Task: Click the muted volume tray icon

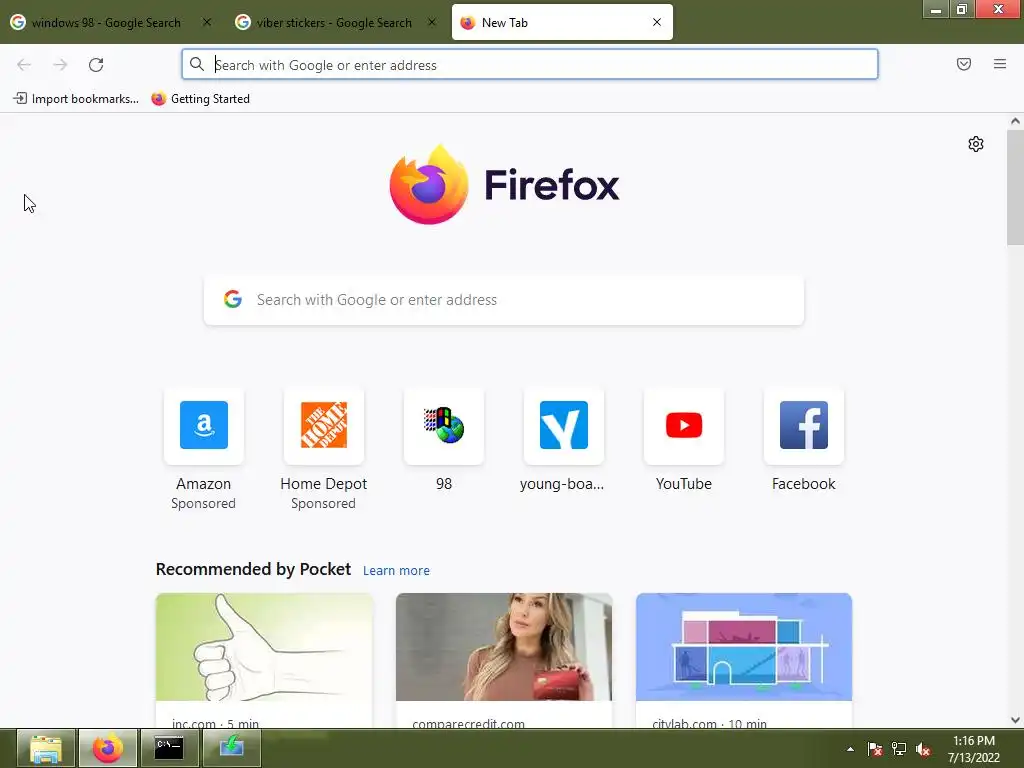Action: pos(923,749)
